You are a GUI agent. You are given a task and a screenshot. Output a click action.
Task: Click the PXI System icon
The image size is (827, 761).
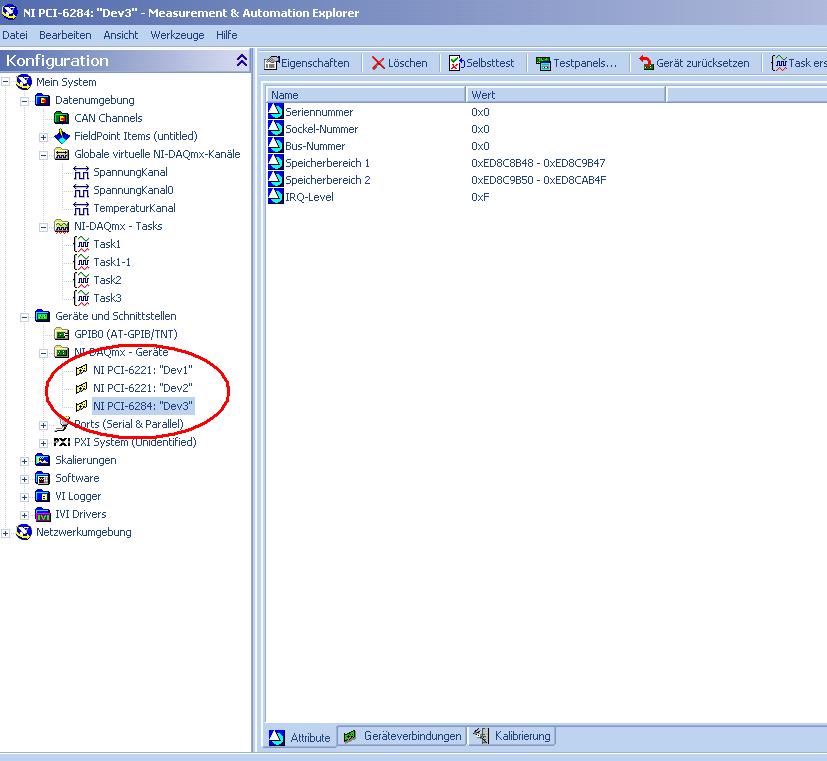click(62, 442)
